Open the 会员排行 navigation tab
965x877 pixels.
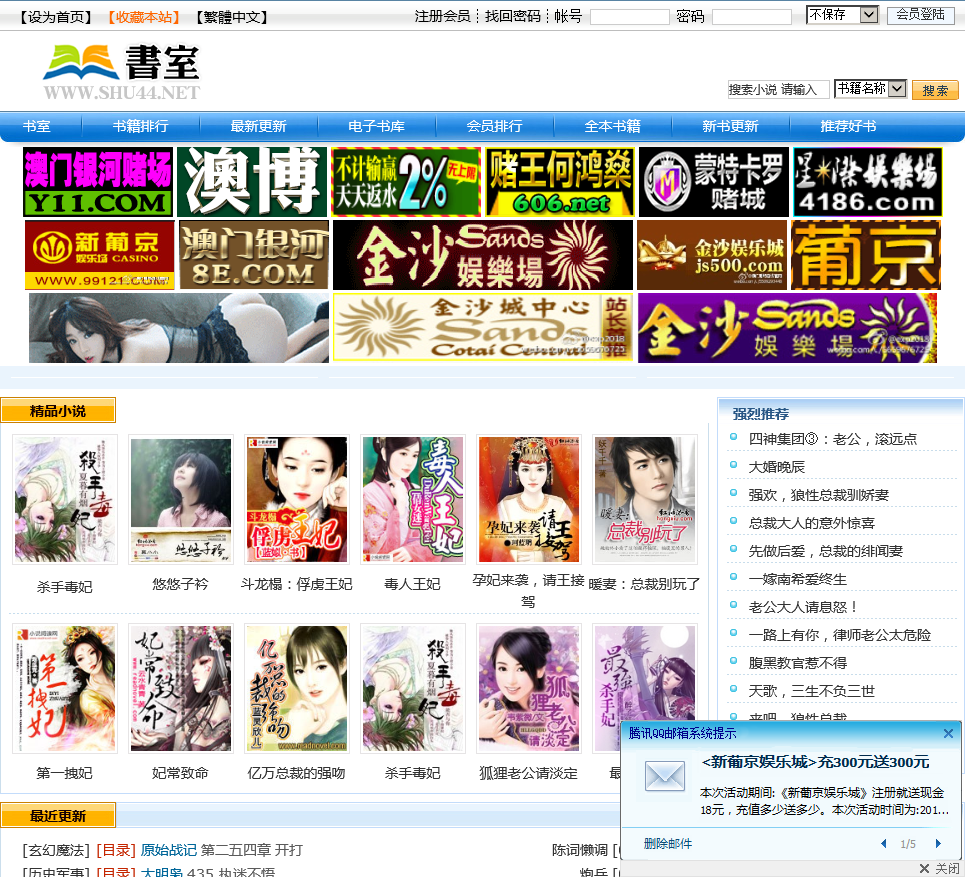click(494, 126)
